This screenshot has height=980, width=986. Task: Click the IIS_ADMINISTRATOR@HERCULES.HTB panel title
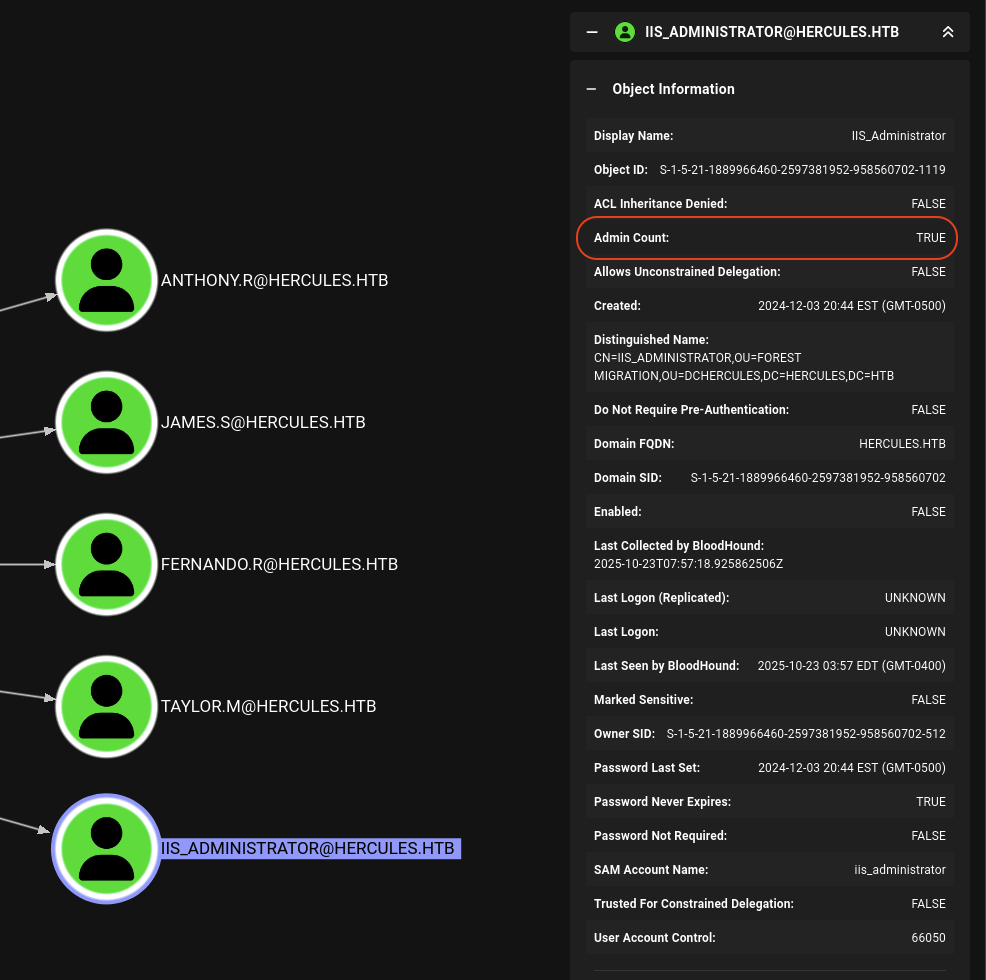pos(772,32)
